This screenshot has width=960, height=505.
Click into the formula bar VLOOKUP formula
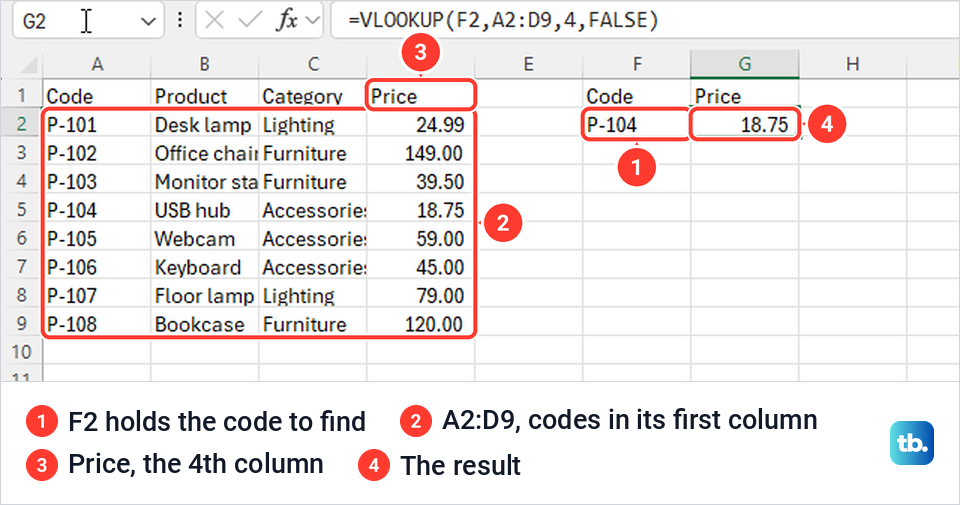pos(503,20)
